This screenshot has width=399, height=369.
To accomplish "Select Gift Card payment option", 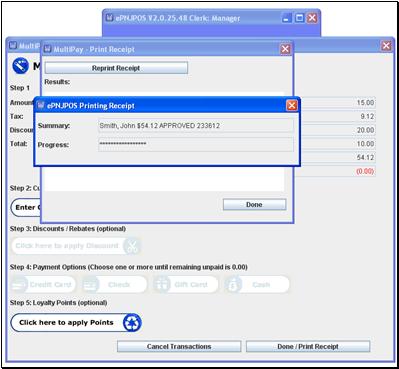I will tap(186, 285).
